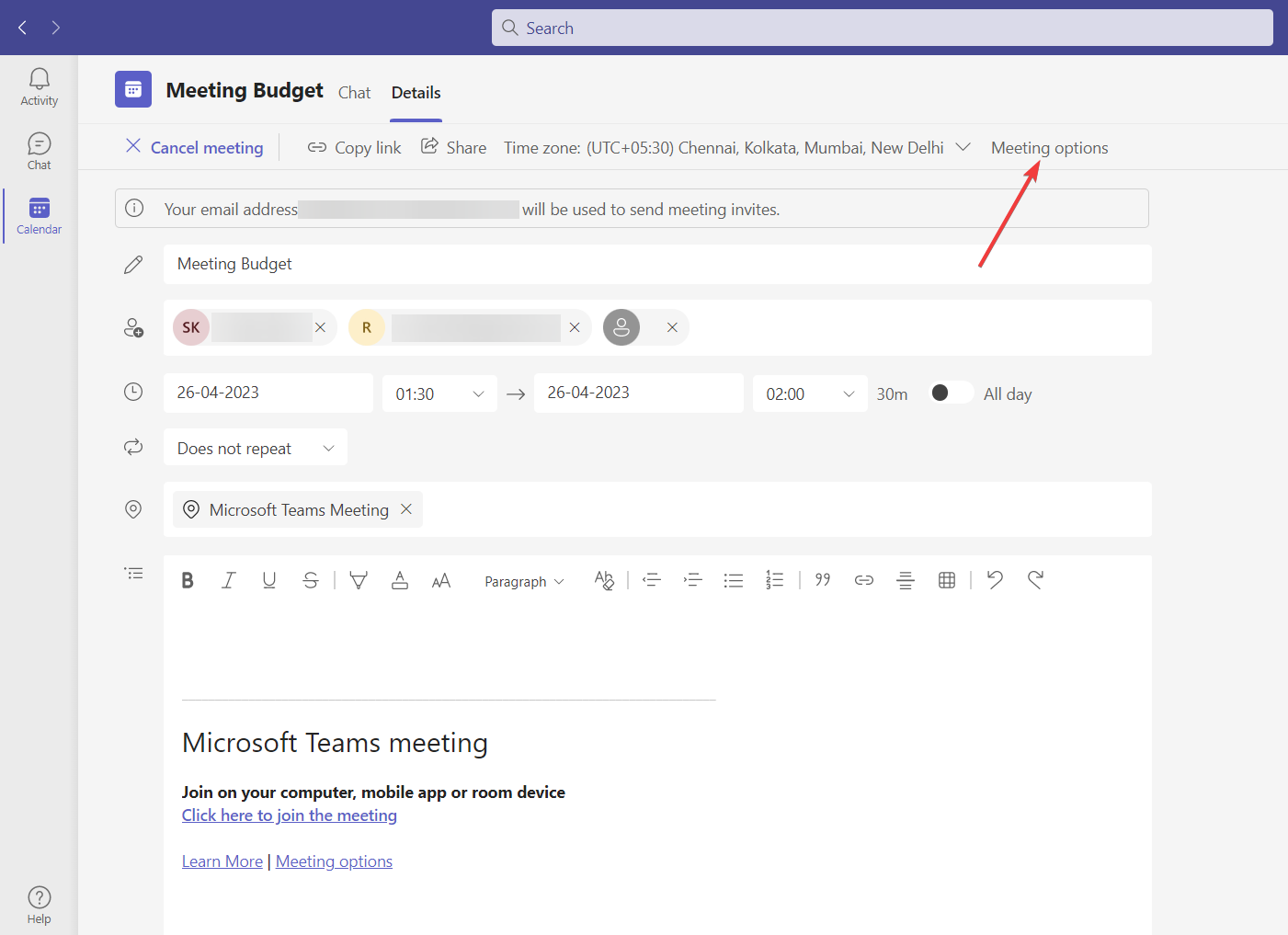The width and height of the screenshot is (1288, 935).
Task: Open the Does not repeat dropdown
Action: coord(256,448)
